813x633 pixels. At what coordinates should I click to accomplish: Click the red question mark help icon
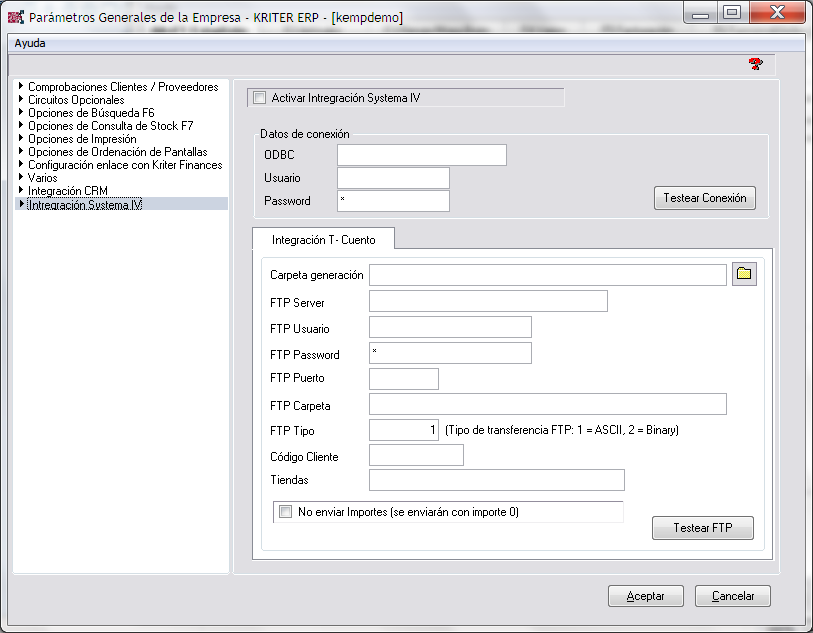pos(755,64)
